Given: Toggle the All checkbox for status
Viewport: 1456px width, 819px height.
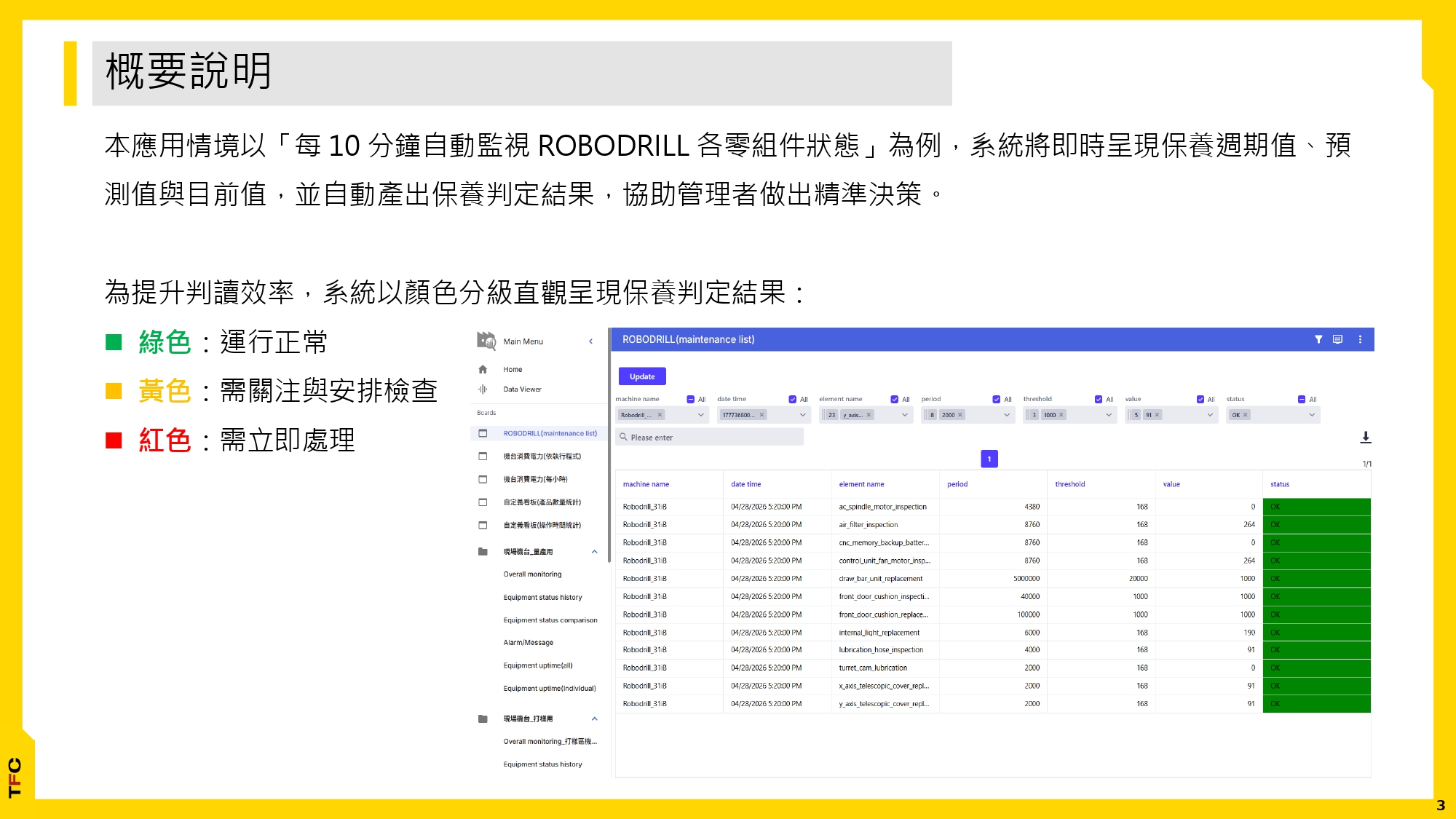Looking at the screenshot, I should tap(1302, 399).
